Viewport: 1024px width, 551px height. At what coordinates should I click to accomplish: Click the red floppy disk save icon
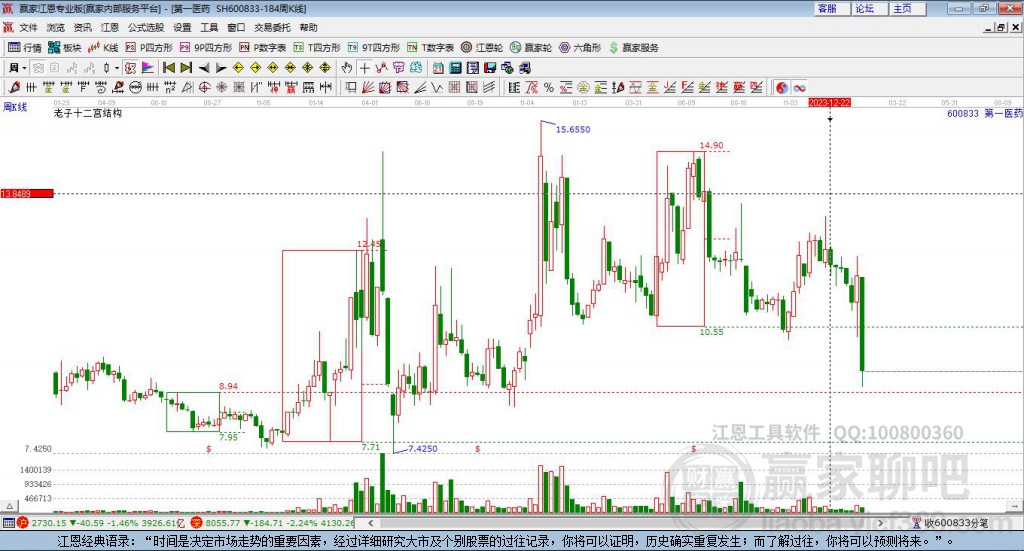point(490,68)
